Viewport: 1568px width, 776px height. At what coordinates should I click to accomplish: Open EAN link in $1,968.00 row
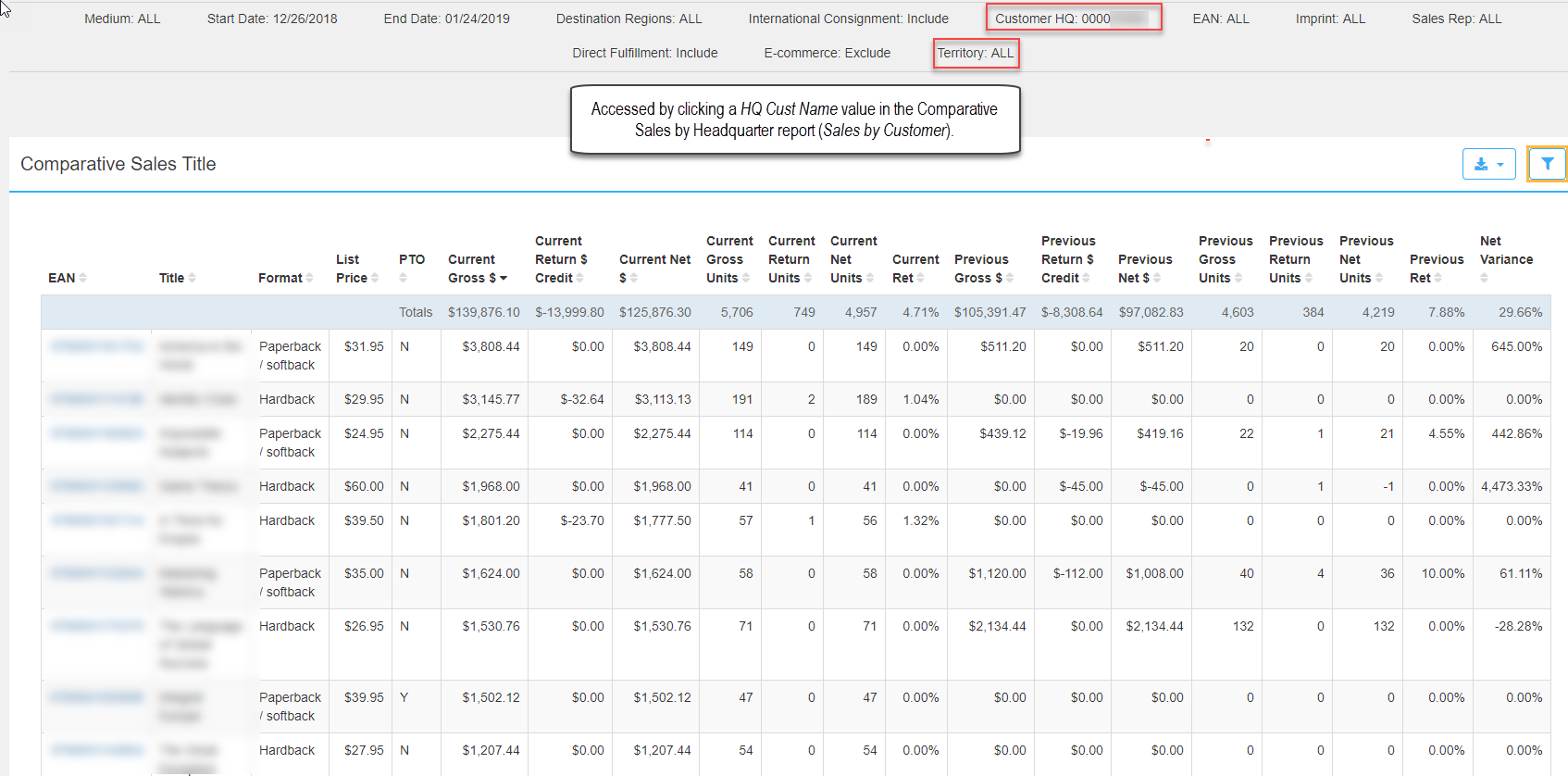(97, 486)
